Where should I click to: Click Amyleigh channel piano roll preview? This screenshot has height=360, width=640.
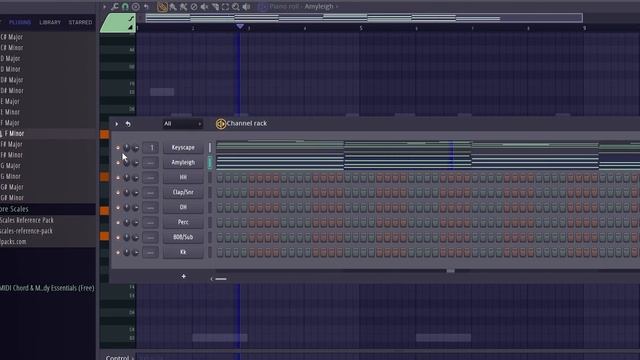428,162
